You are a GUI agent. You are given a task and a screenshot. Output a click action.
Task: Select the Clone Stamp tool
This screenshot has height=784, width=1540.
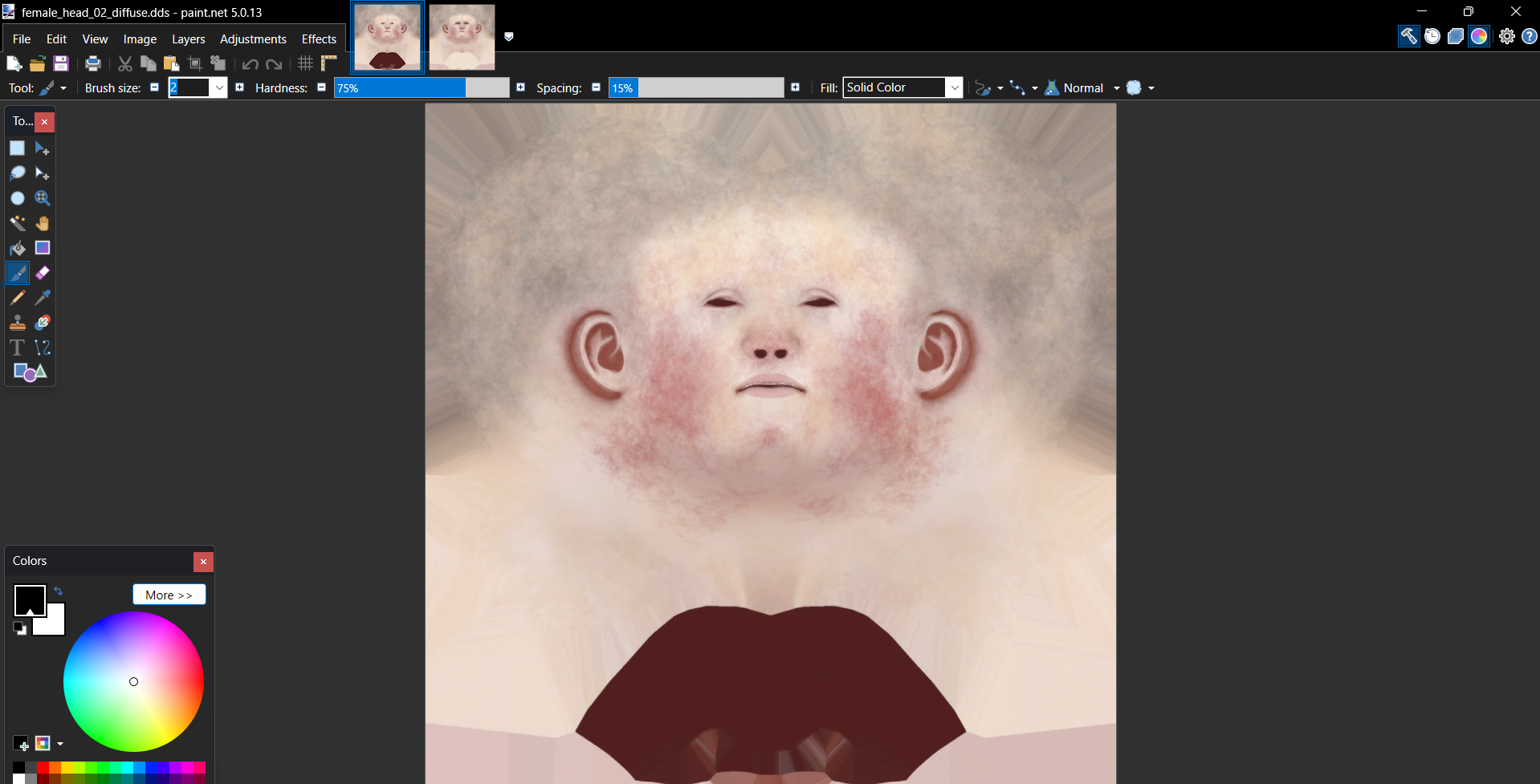point(18,323)
